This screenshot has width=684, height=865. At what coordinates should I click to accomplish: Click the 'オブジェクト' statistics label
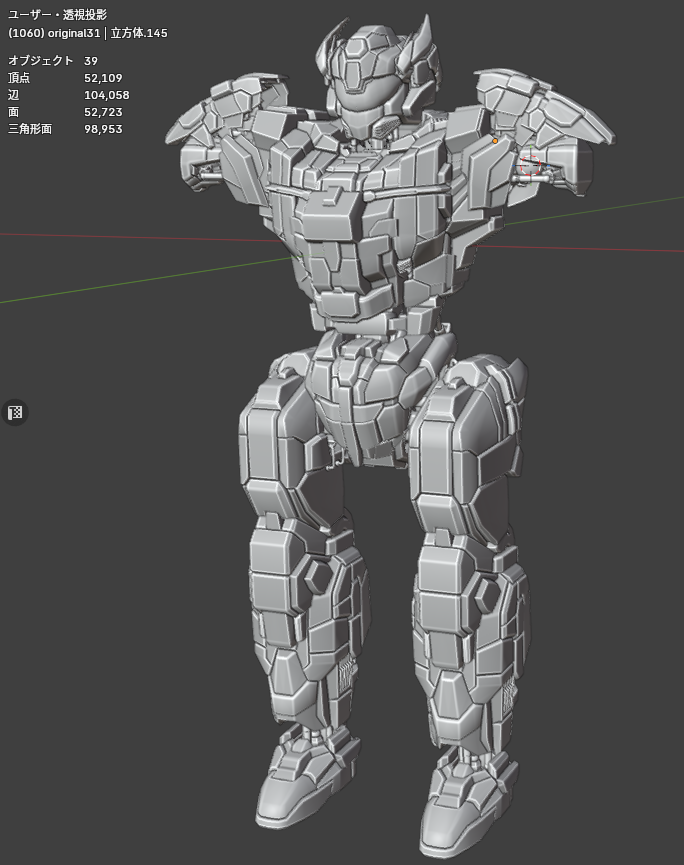click(x=40, y=61)
